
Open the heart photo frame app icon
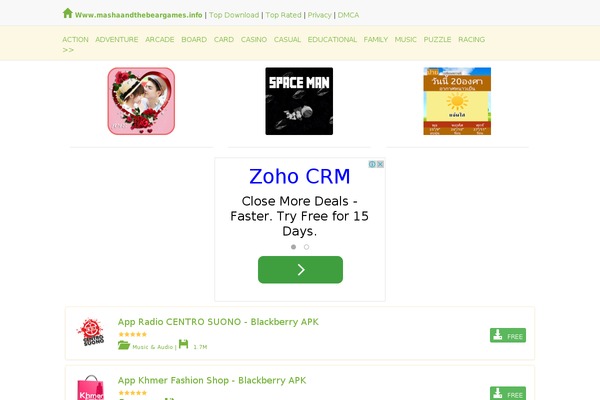coord(141,101)
